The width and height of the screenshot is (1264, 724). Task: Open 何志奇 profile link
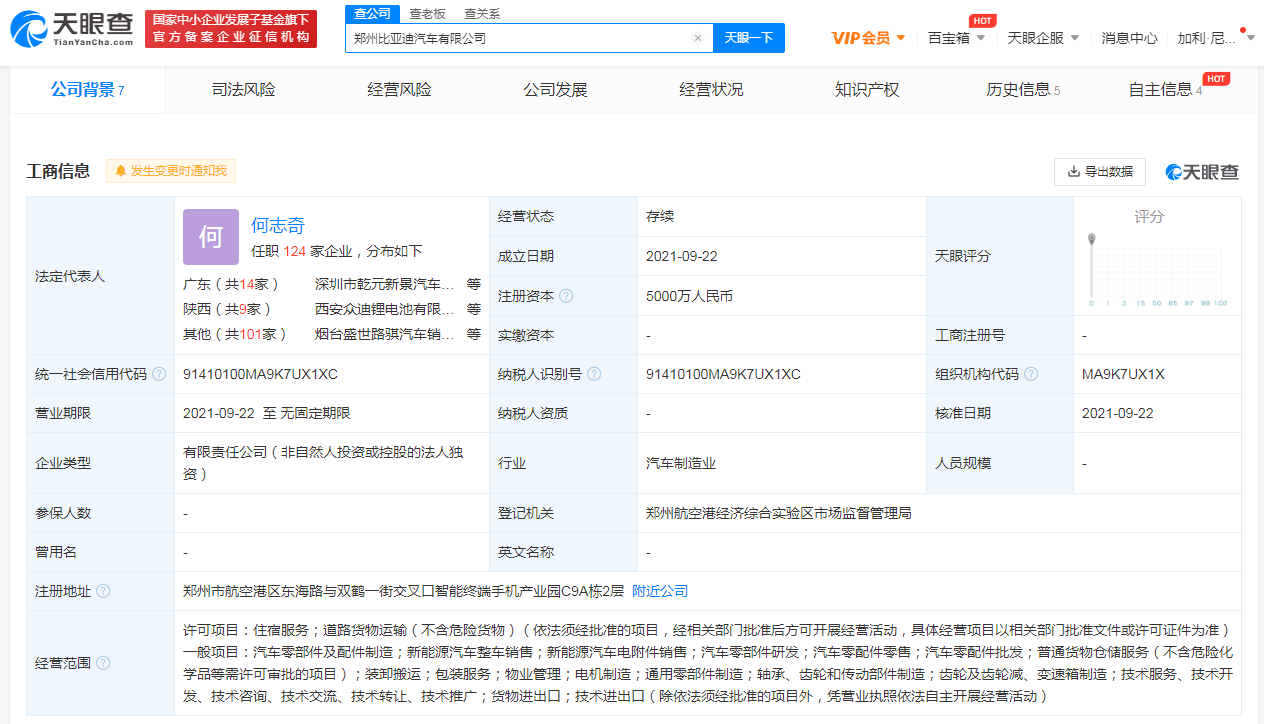point(278,225)
